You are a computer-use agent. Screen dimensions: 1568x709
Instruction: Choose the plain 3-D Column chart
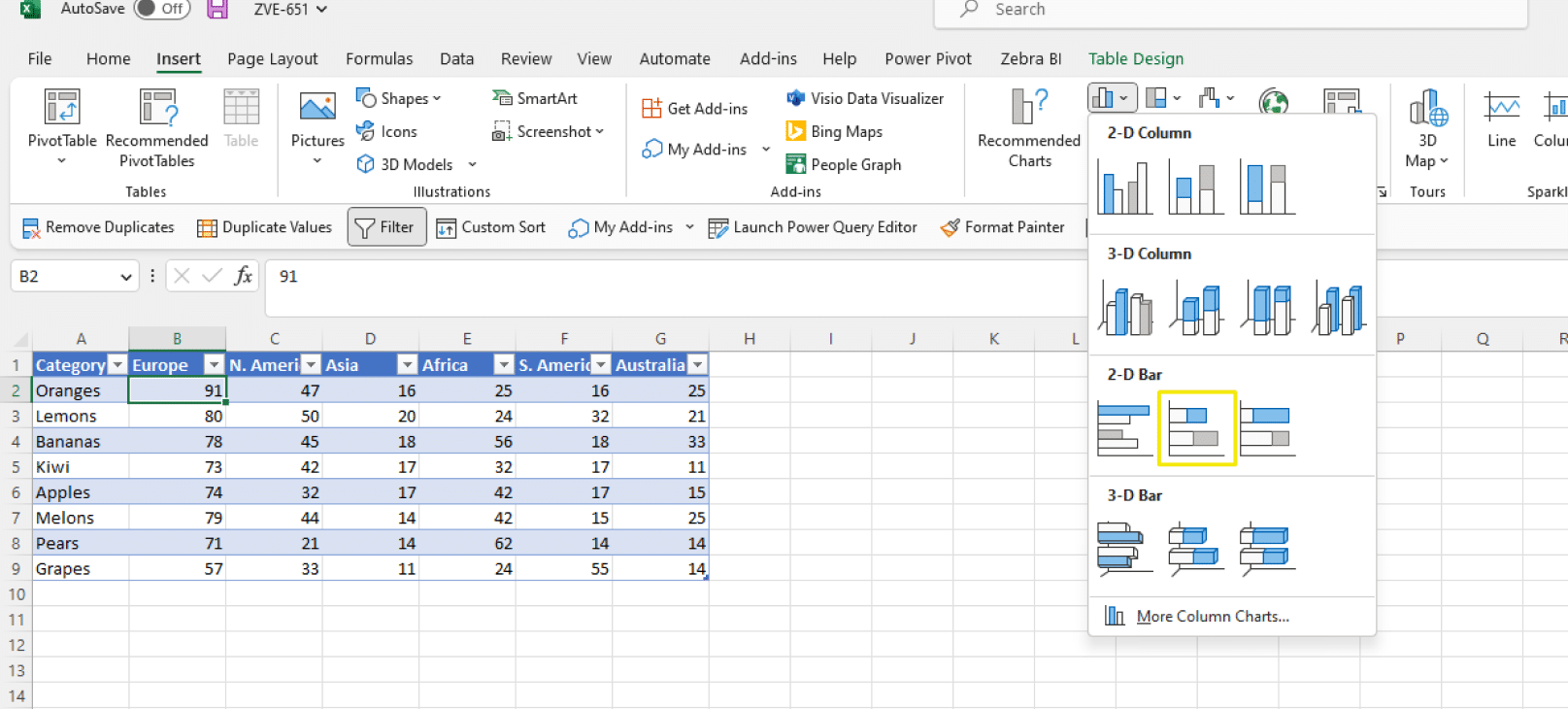pos(1339,307)
